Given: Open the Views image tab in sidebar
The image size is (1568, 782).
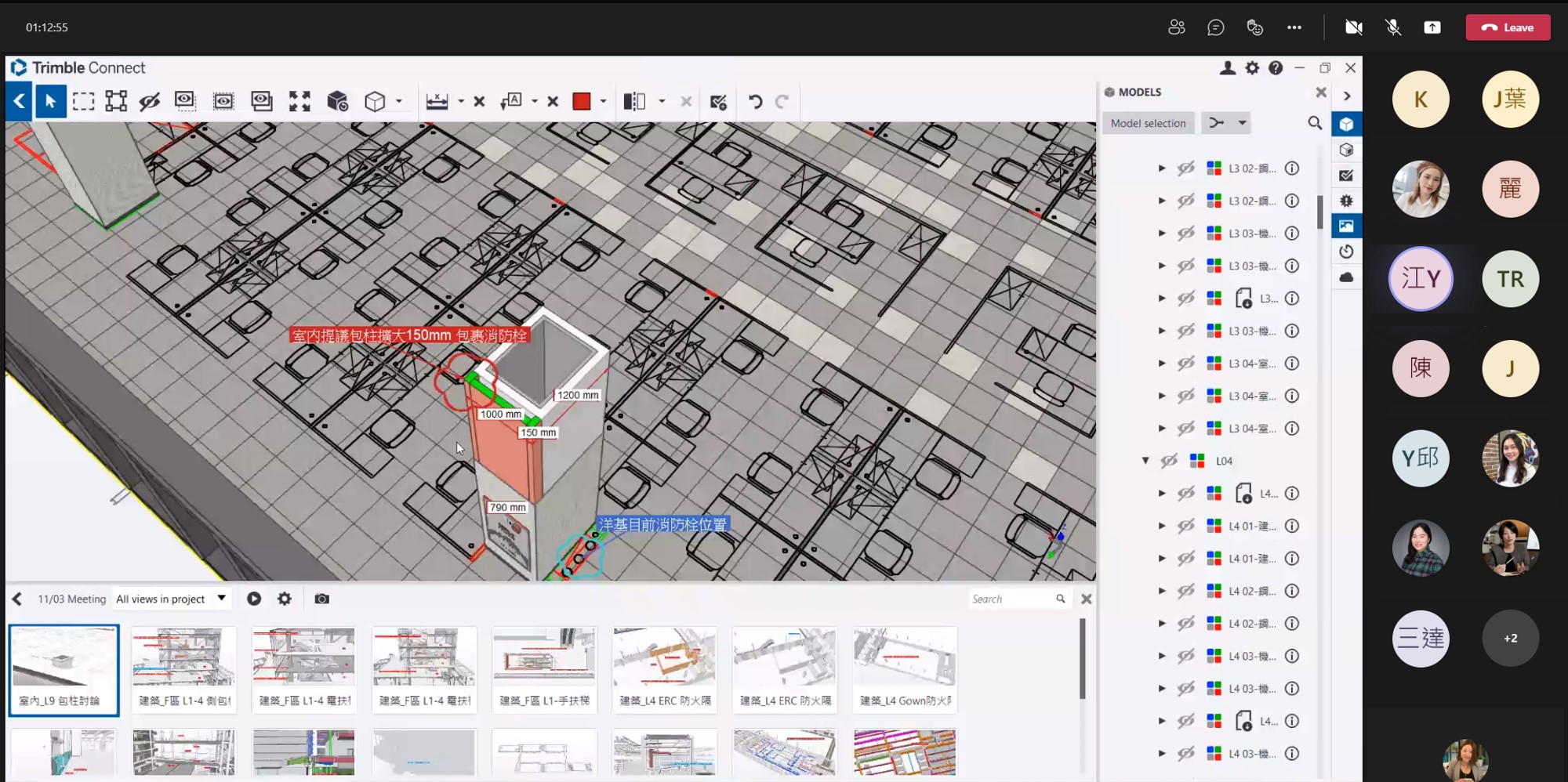Looking at the screenshot, I should (x=1346, y=226).
